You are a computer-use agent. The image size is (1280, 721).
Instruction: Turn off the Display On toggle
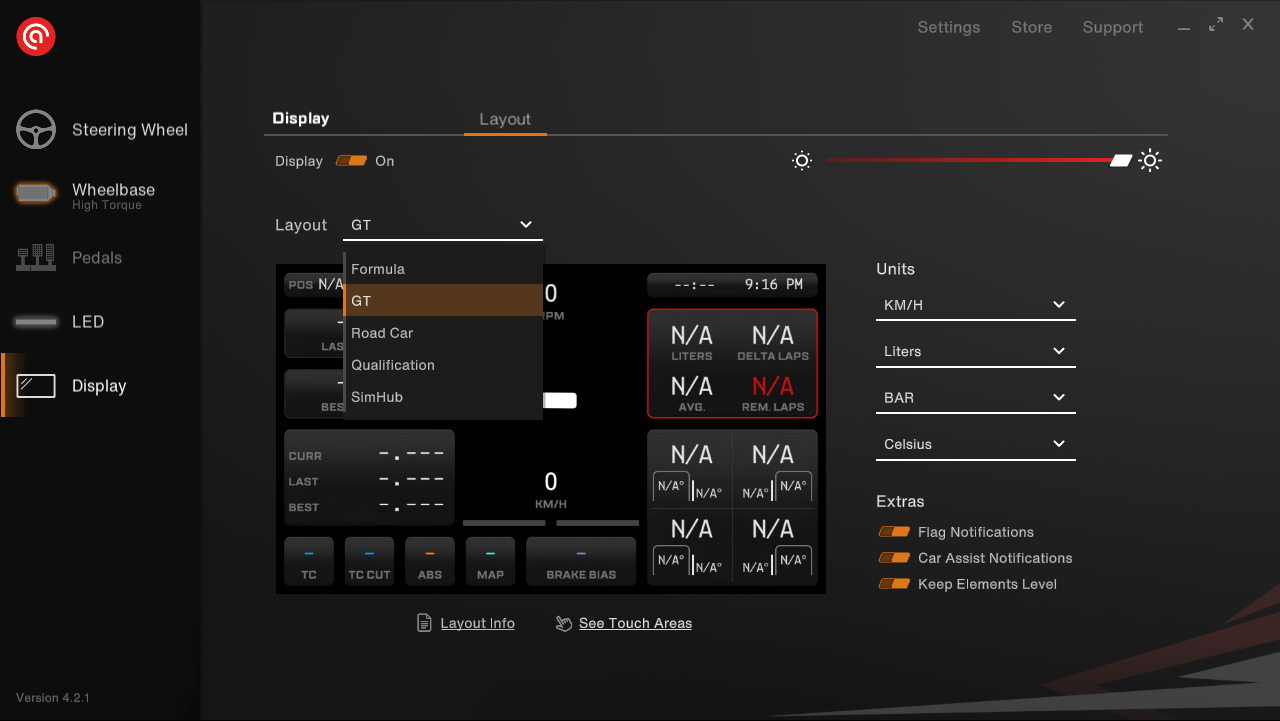(x=351, y=161)
